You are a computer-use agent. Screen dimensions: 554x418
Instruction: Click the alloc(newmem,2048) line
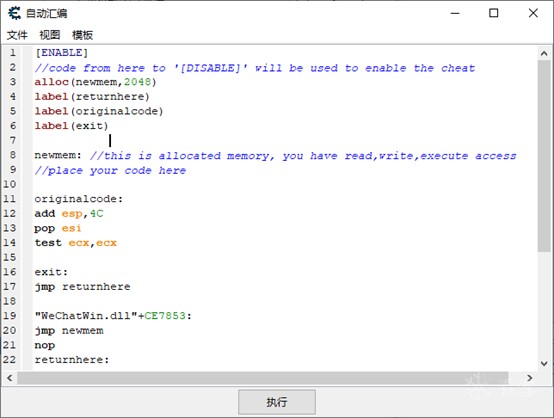pyautogui.click(x=95, y=82)
